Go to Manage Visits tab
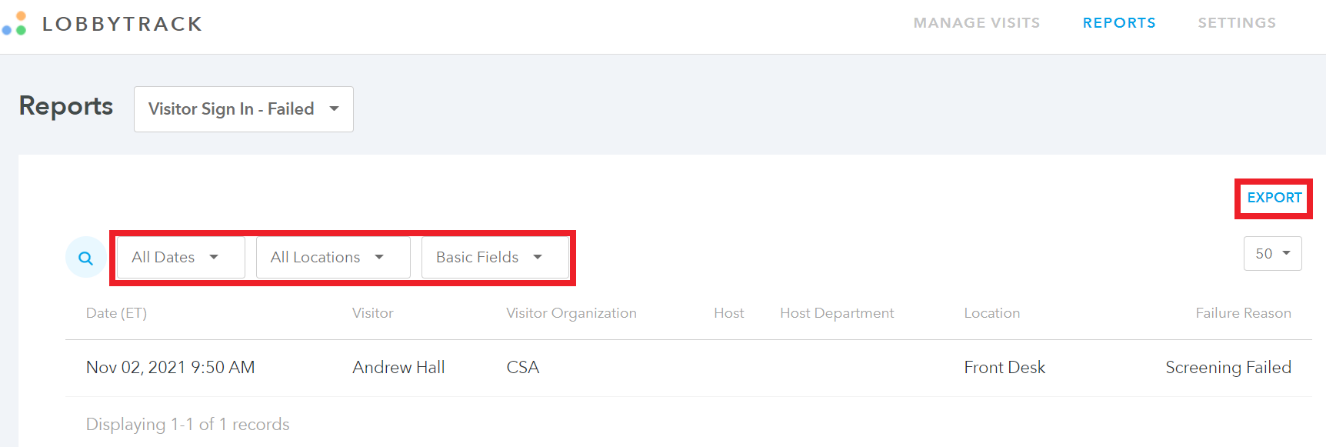 coord(976,23)
